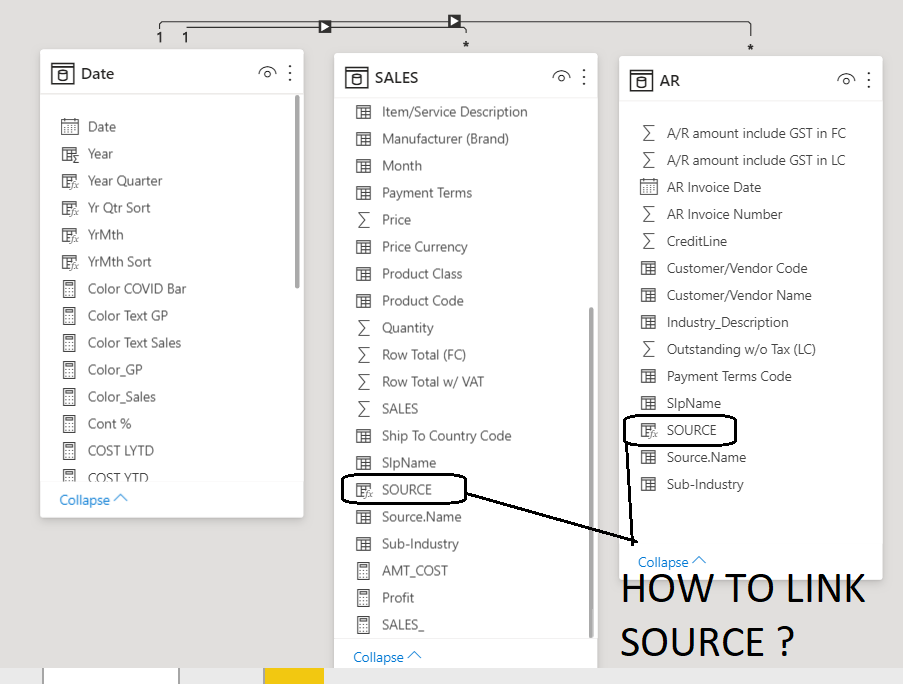903x684 pixels.
Task: Select Color Text GP measure
Action: click(128, 316)
